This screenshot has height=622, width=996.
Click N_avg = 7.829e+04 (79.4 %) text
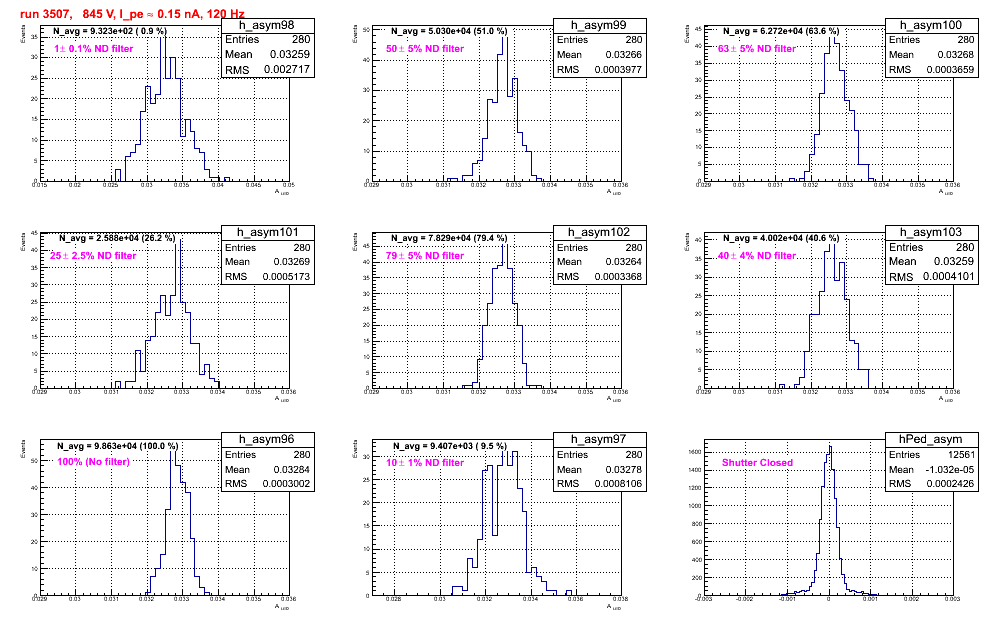click(x=449, y=238)
